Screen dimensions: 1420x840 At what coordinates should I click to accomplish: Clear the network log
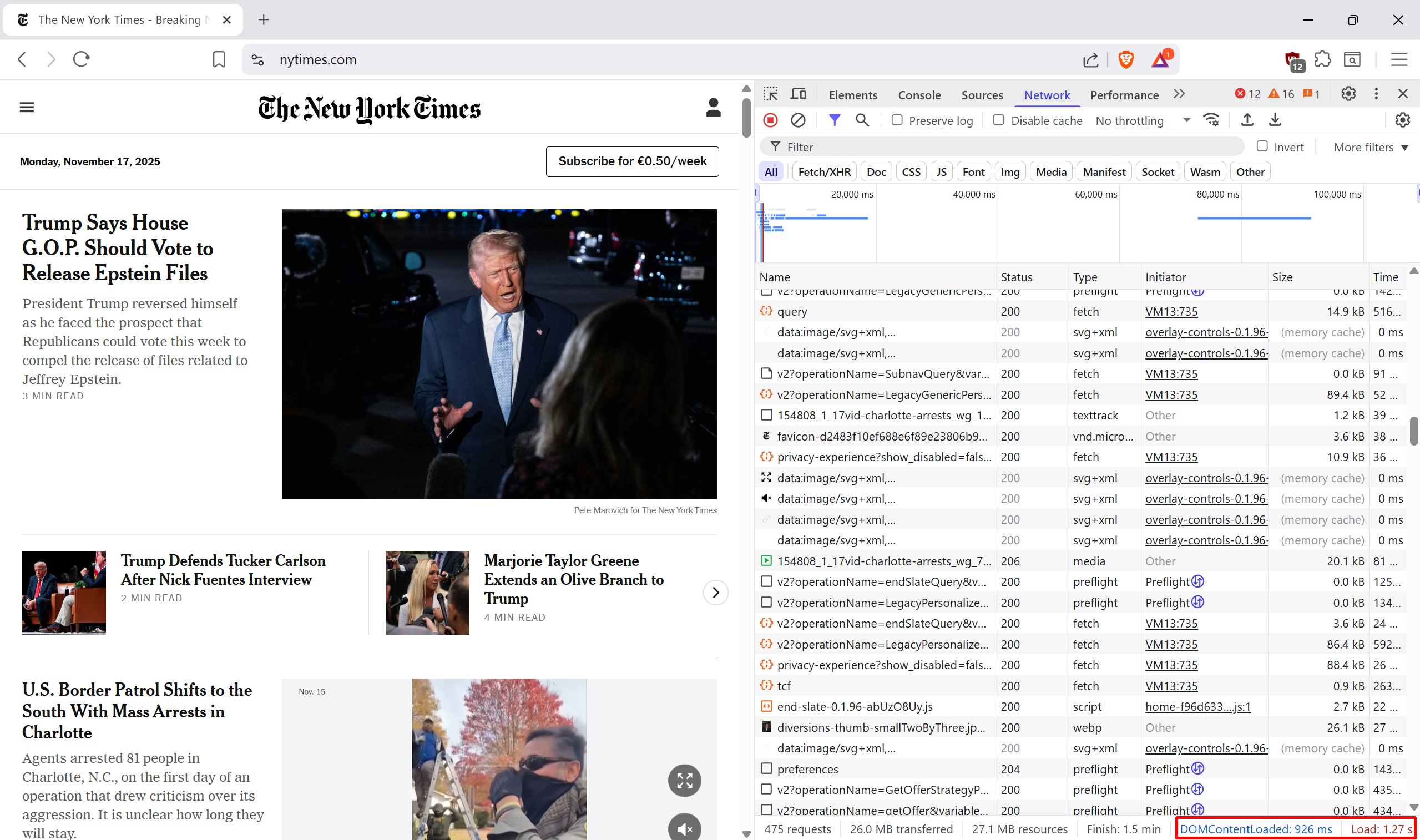pos(798,120)
